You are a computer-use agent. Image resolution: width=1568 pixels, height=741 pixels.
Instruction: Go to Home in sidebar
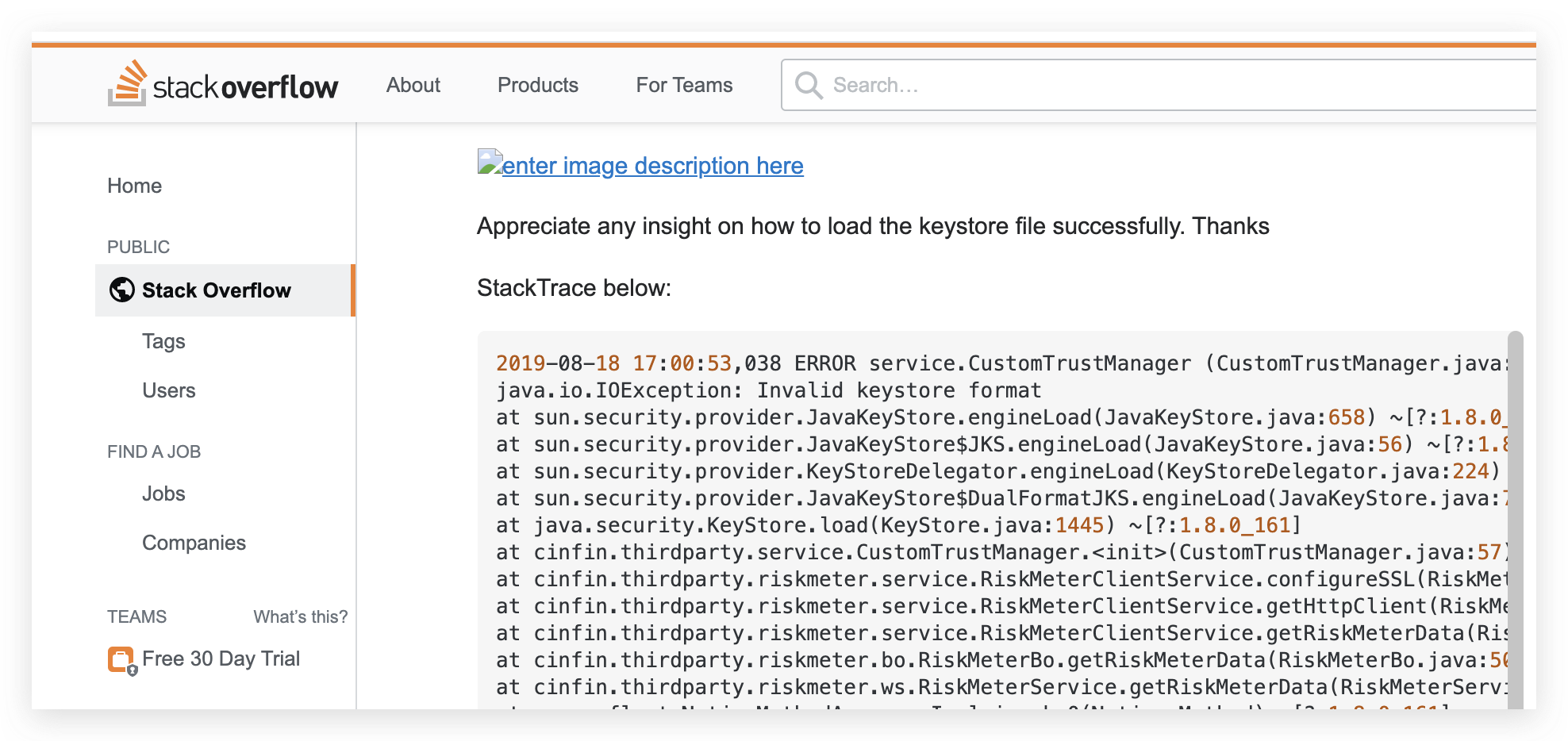135,186
